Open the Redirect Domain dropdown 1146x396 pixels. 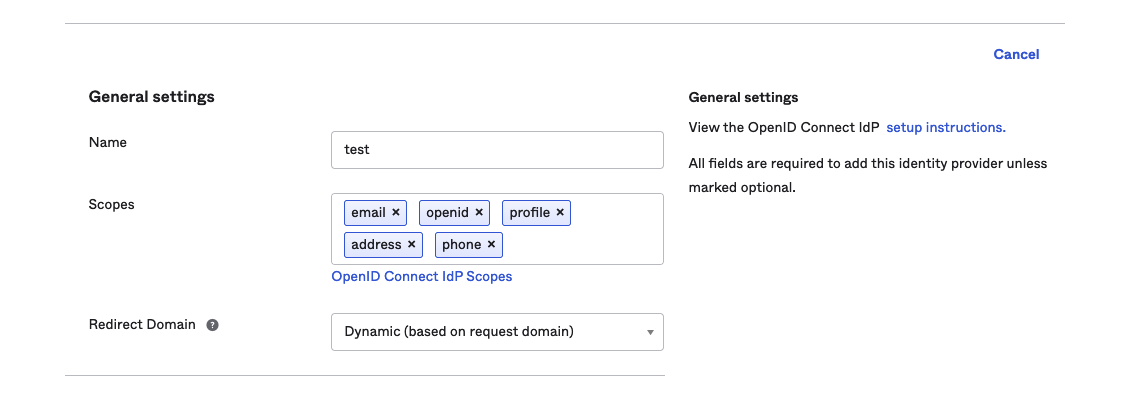(x=497, y=332)
